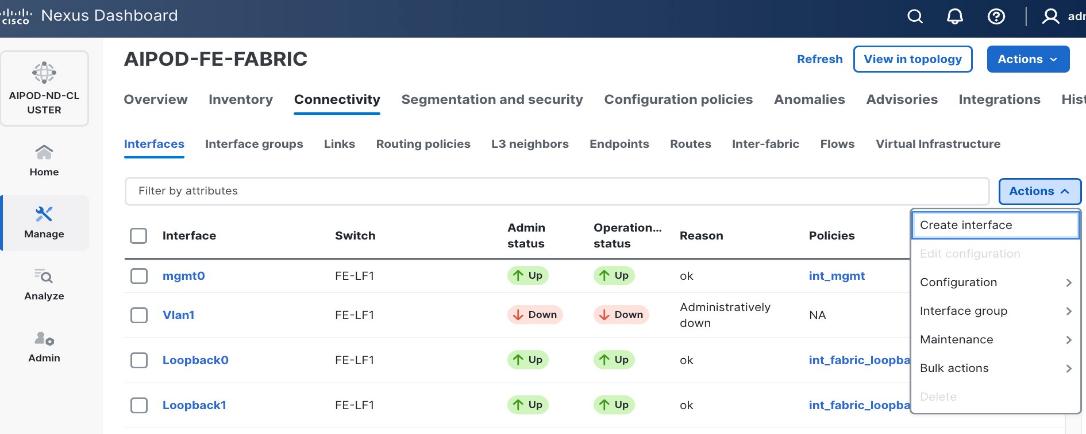Viewport: 1086px width, 434px height.
Task: Switch to the Inventory tab
Action: coord(240,99)
